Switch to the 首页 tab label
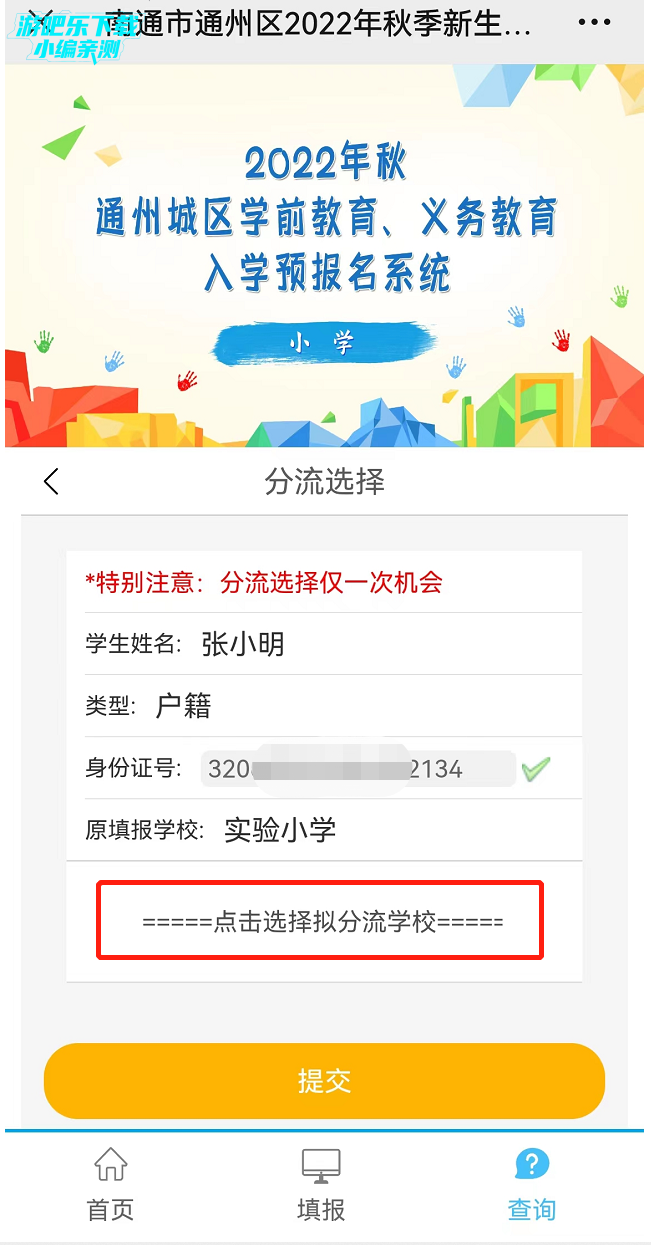 coord(110,1209)
